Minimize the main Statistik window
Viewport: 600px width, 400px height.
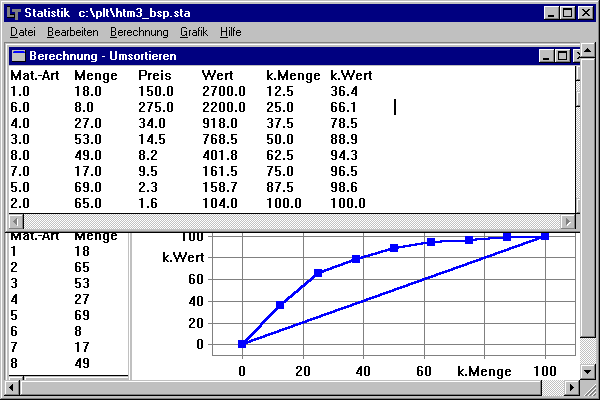click(x=548, y=12)
